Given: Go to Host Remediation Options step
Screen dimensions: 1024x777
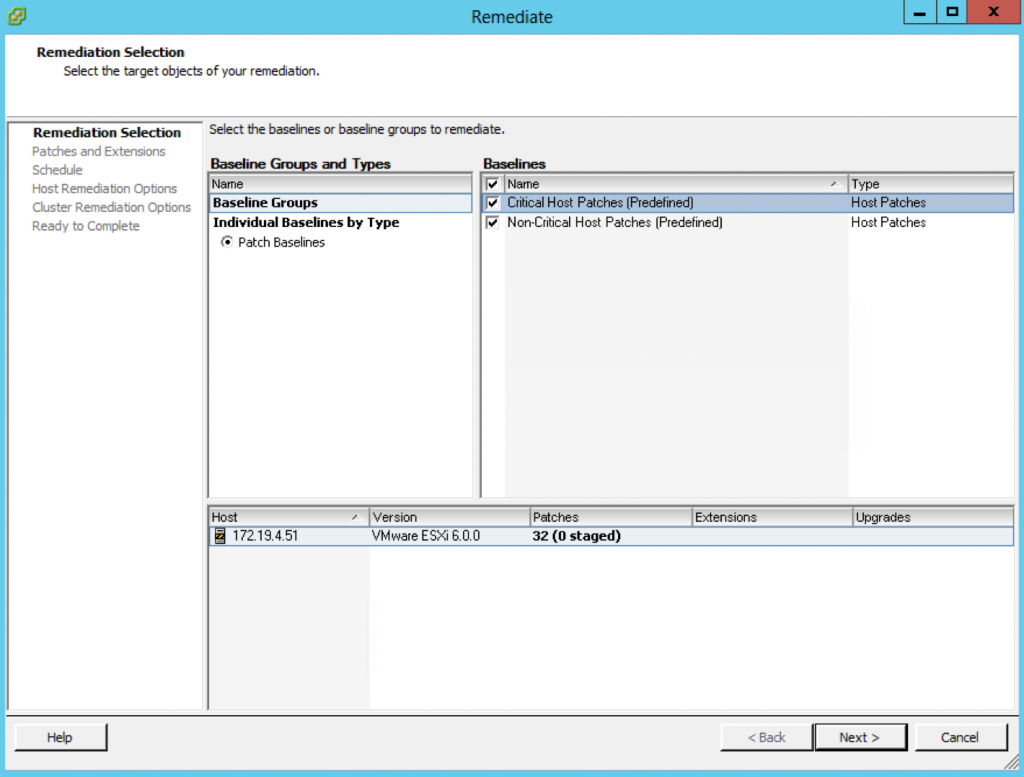Looking at the screenshot, I should [x=104, y=189].
